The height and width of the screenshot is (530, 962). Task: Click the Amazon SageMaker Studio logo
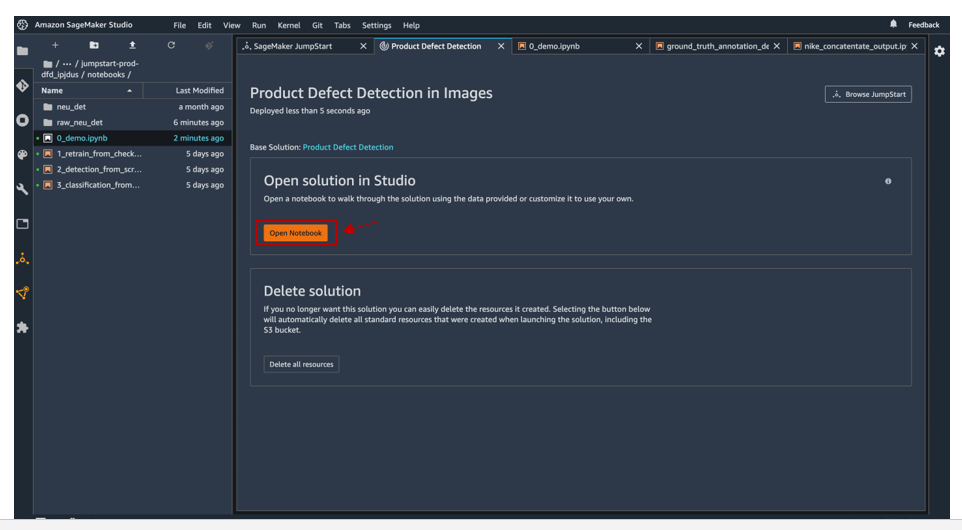23,25
